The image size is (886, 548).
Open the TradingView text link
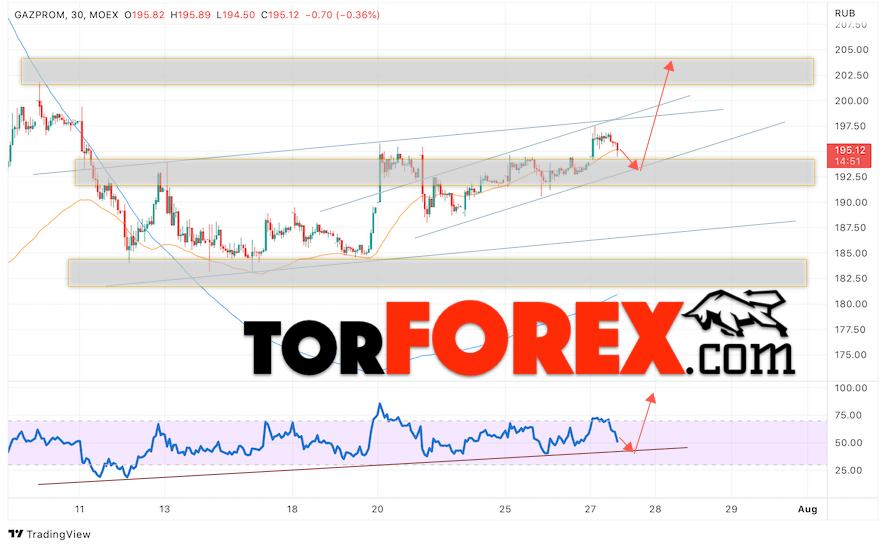pyautogui.click(x=58, y=534)
